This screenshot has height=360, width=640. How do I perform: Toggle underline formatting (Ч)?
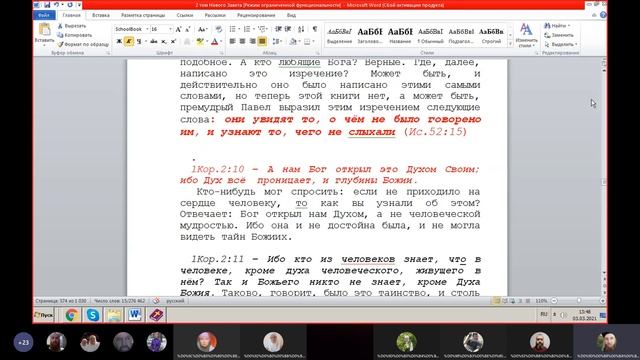[x=139, y=41]
